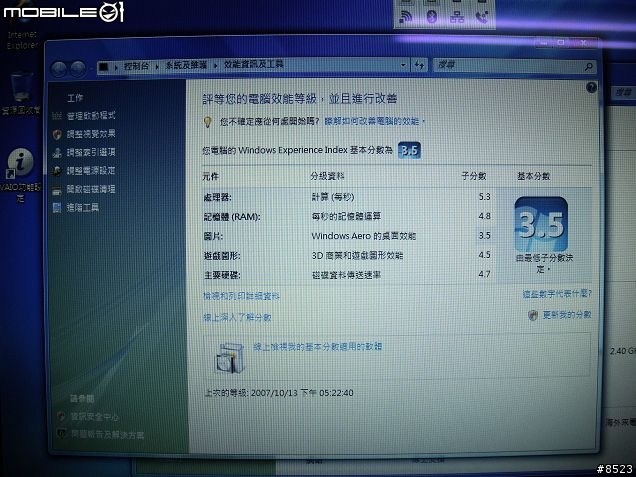Click the Bluetooth gadget icon
636x477 pixels.
point(432,16)
